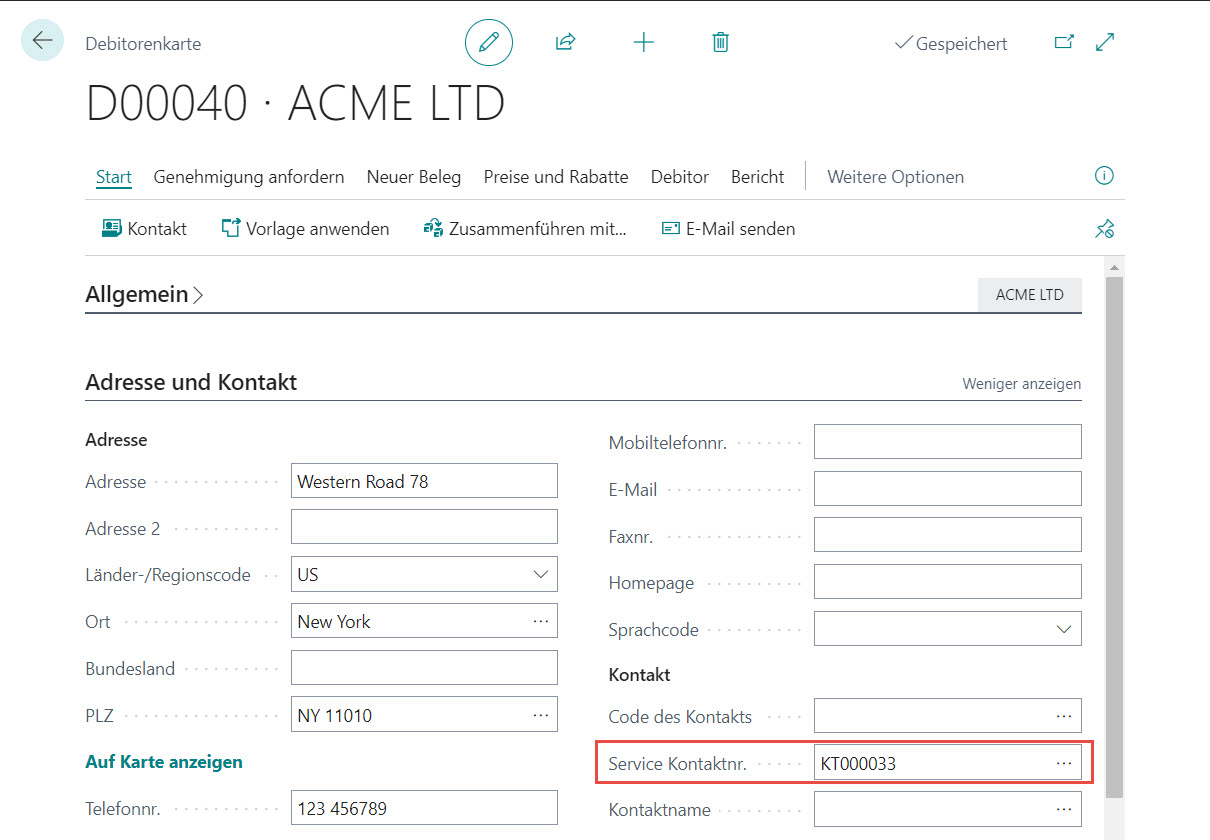Viewport: 1210px width, 840px height.
Task: Click the share icon
Action: (565, 42)
